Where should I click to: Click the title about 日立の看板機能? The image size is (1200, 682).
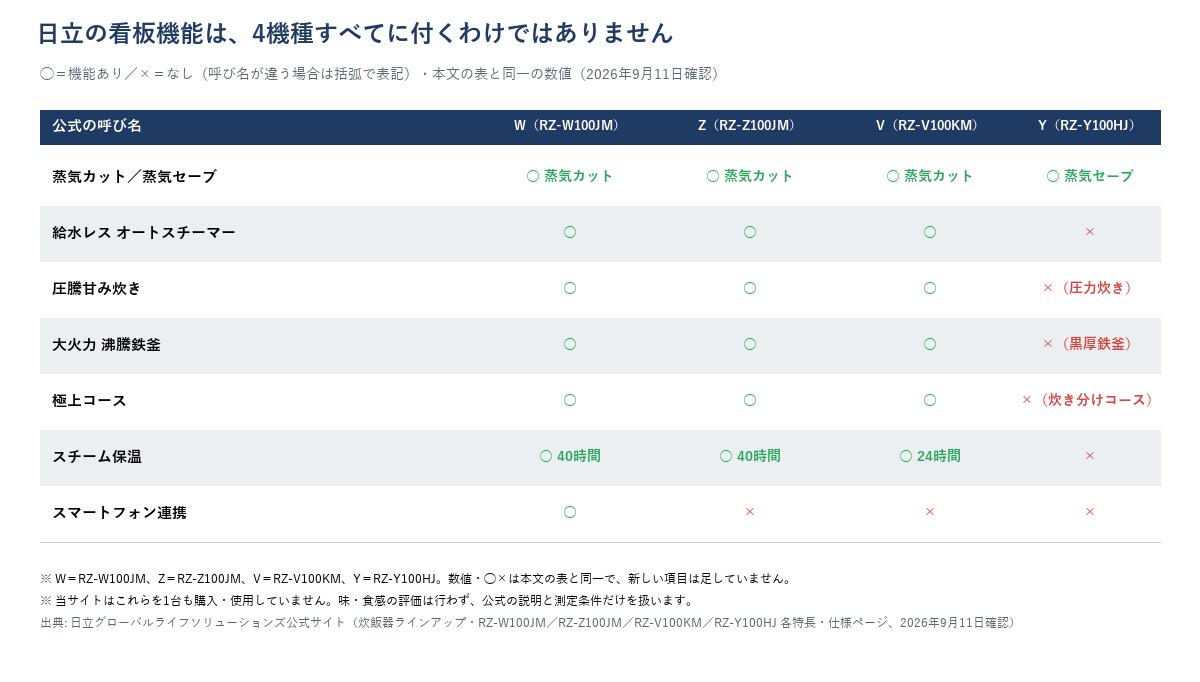click(356, 33)
